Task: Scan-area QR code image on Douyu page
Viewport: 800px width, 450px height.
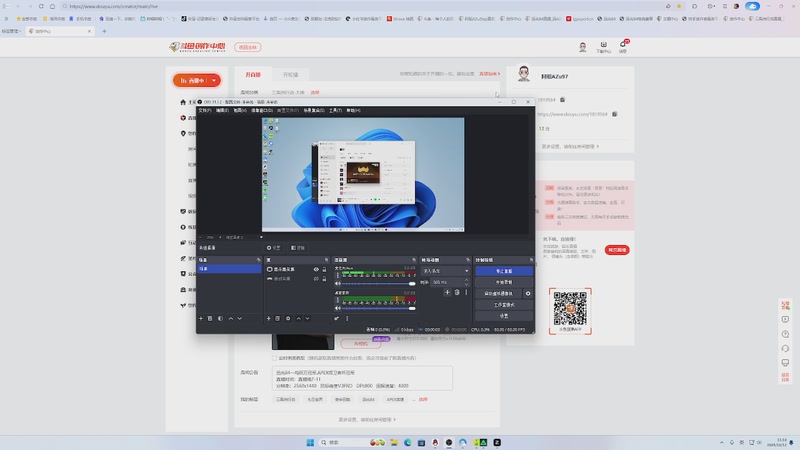Action: 570,308
